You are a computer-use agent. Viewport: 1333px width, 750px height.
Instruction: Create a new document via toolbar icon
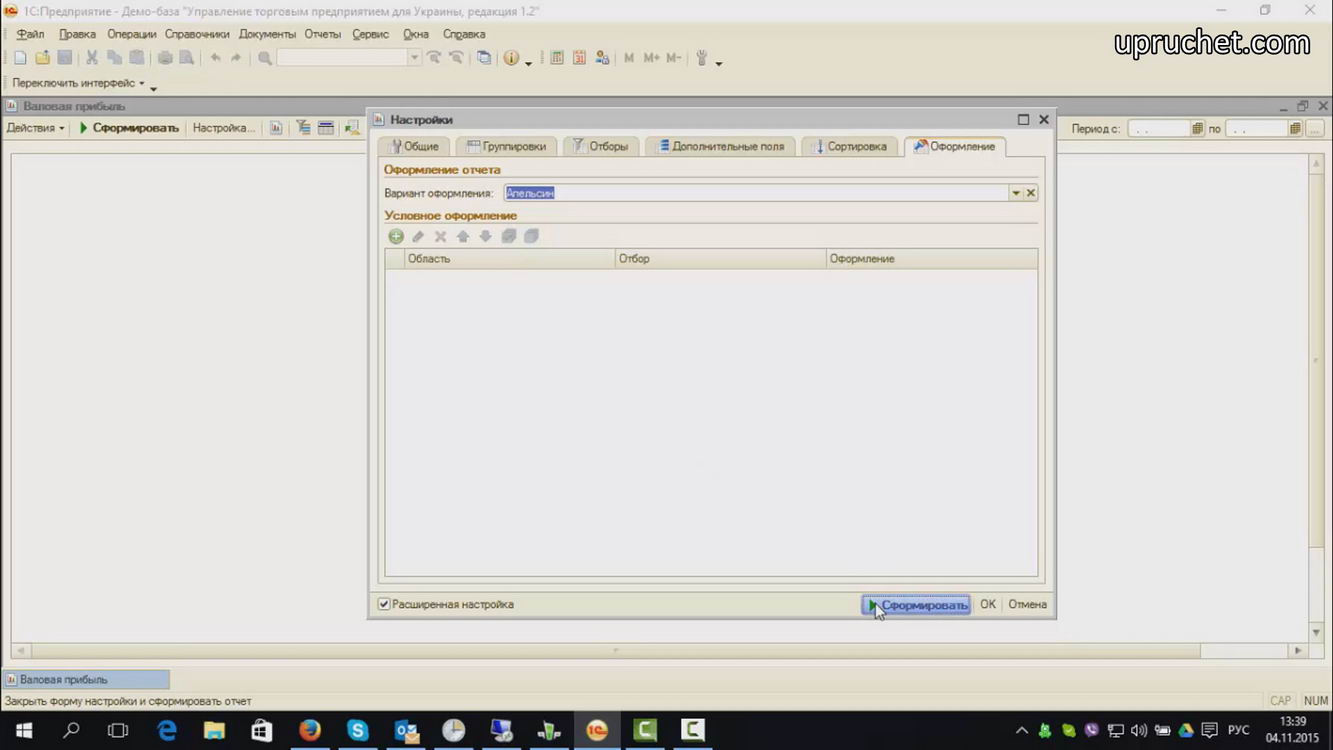click(x=20, y=58)
